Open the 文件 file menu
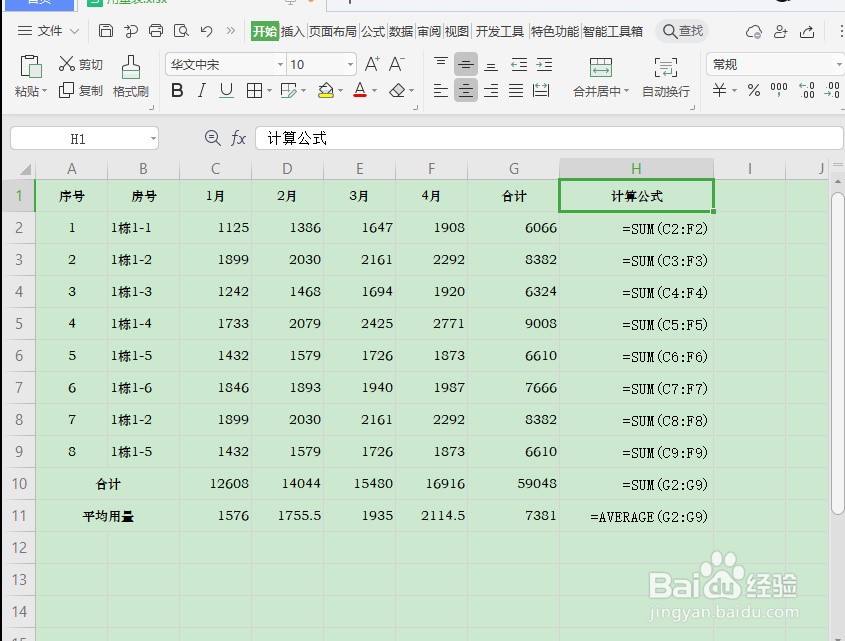Screen dimensions: 845x641 click(49, 31)
